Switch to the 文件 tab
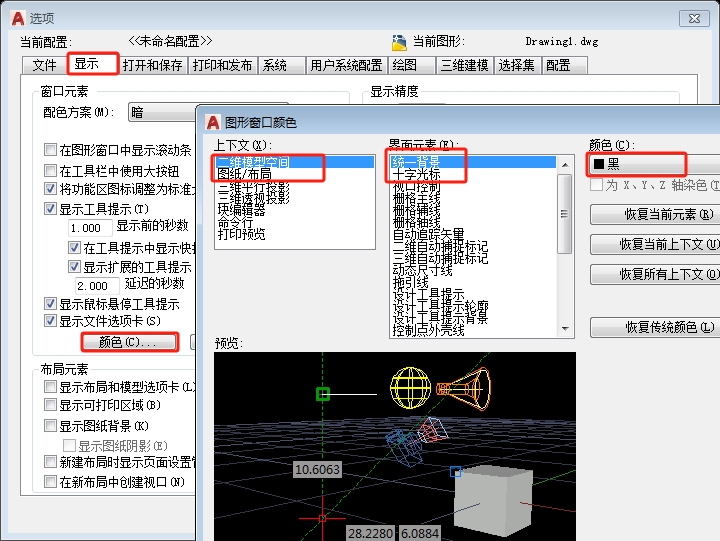Image resolution: width=720 pixels, height=541 pixels. click(45, 65)
